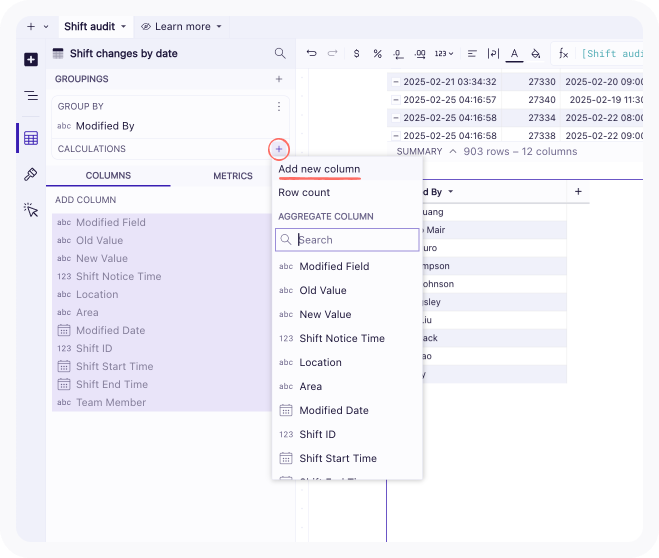
Task: Click Shift Start Time calendar icon in left list
Action: [x=64, y=366]
